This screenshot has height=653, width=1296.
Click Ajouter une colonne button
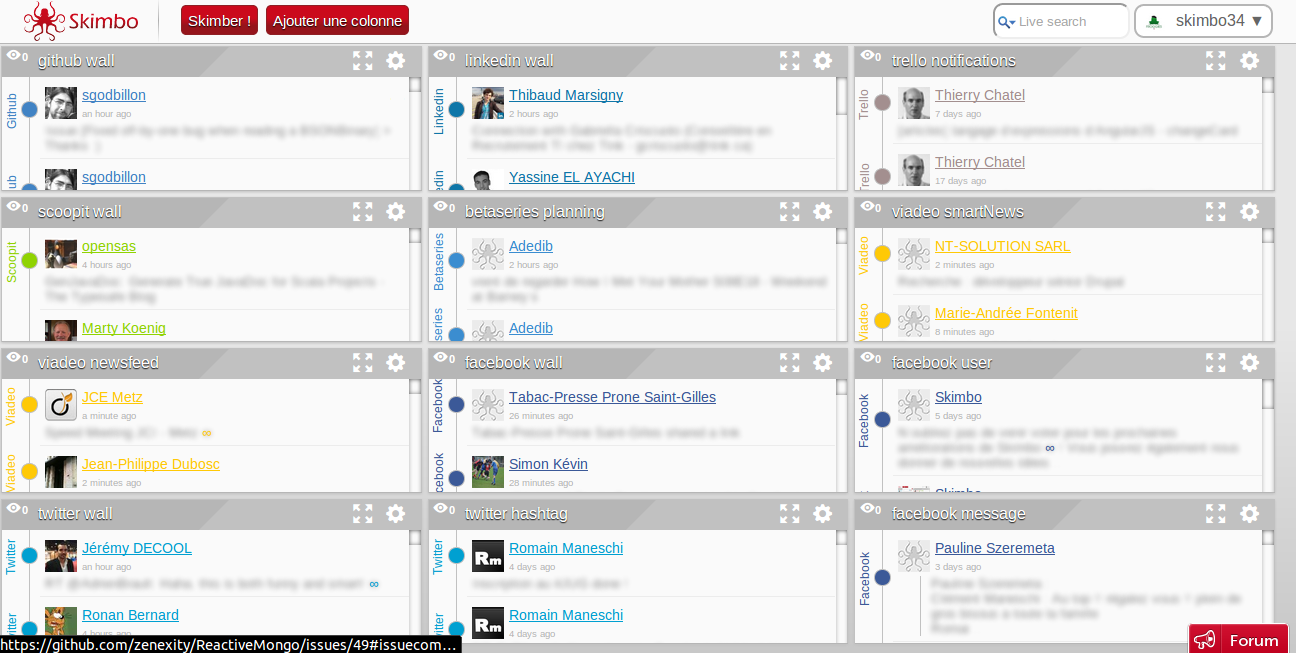coord(337,20)
